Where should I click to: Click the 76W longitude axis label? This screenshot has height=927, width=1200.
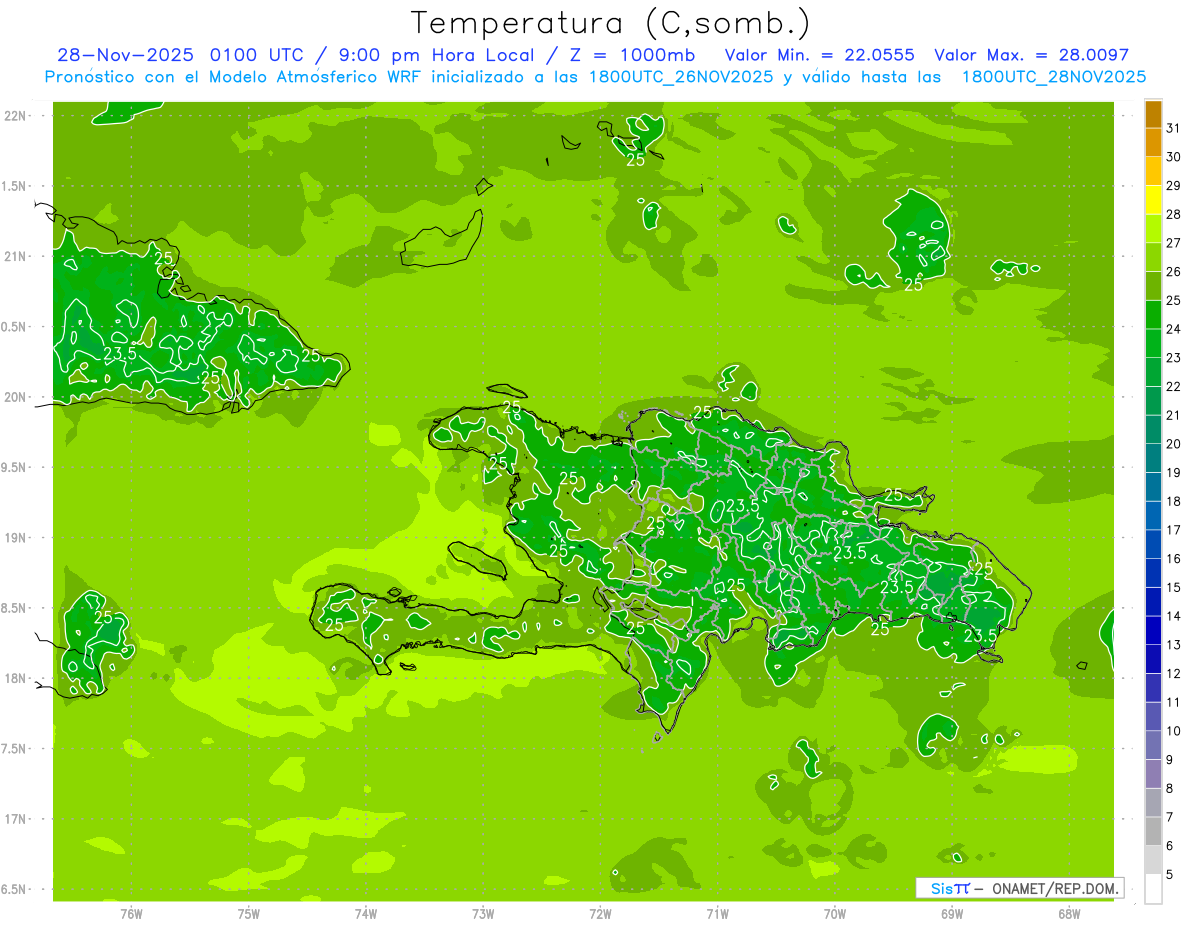coord(131,913)
